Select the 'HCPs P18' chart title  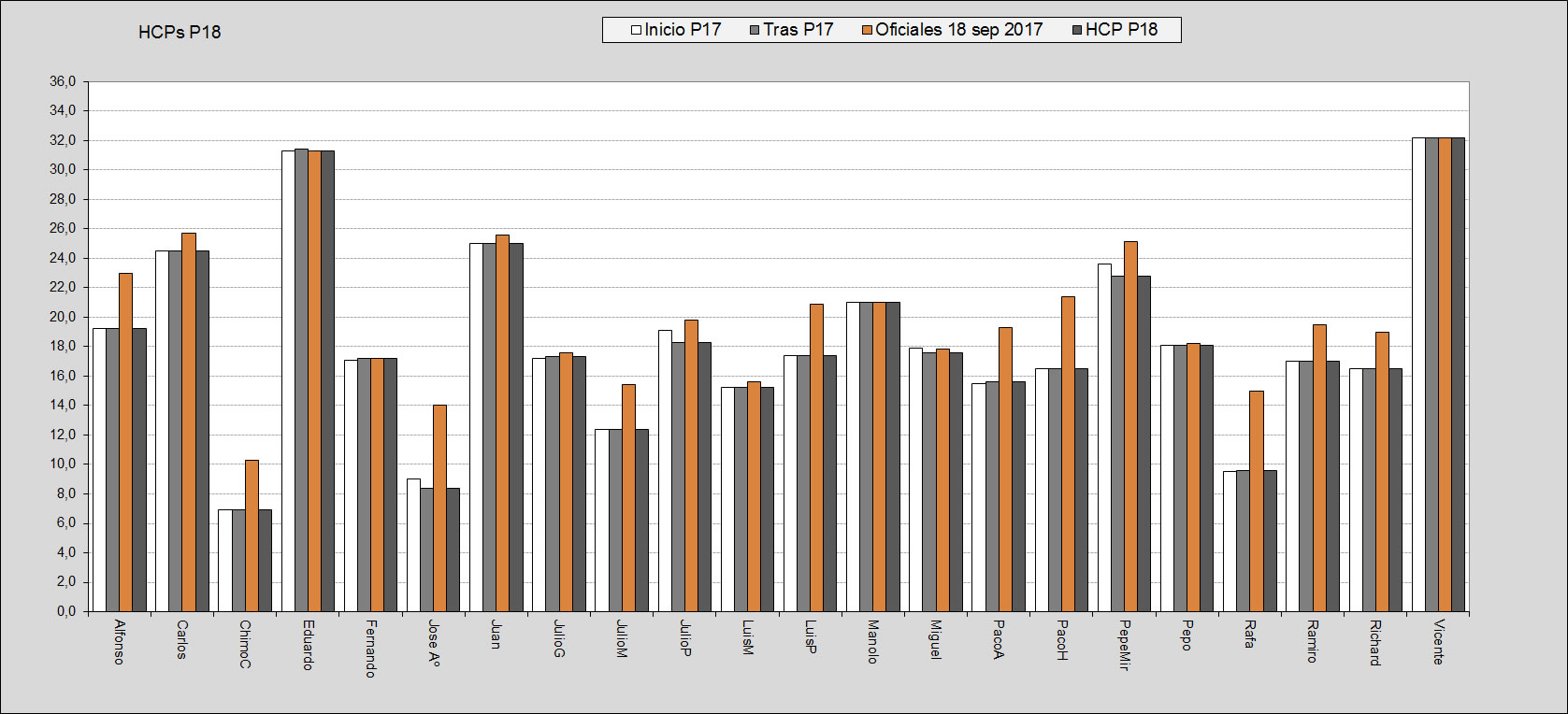pos(180,32)
